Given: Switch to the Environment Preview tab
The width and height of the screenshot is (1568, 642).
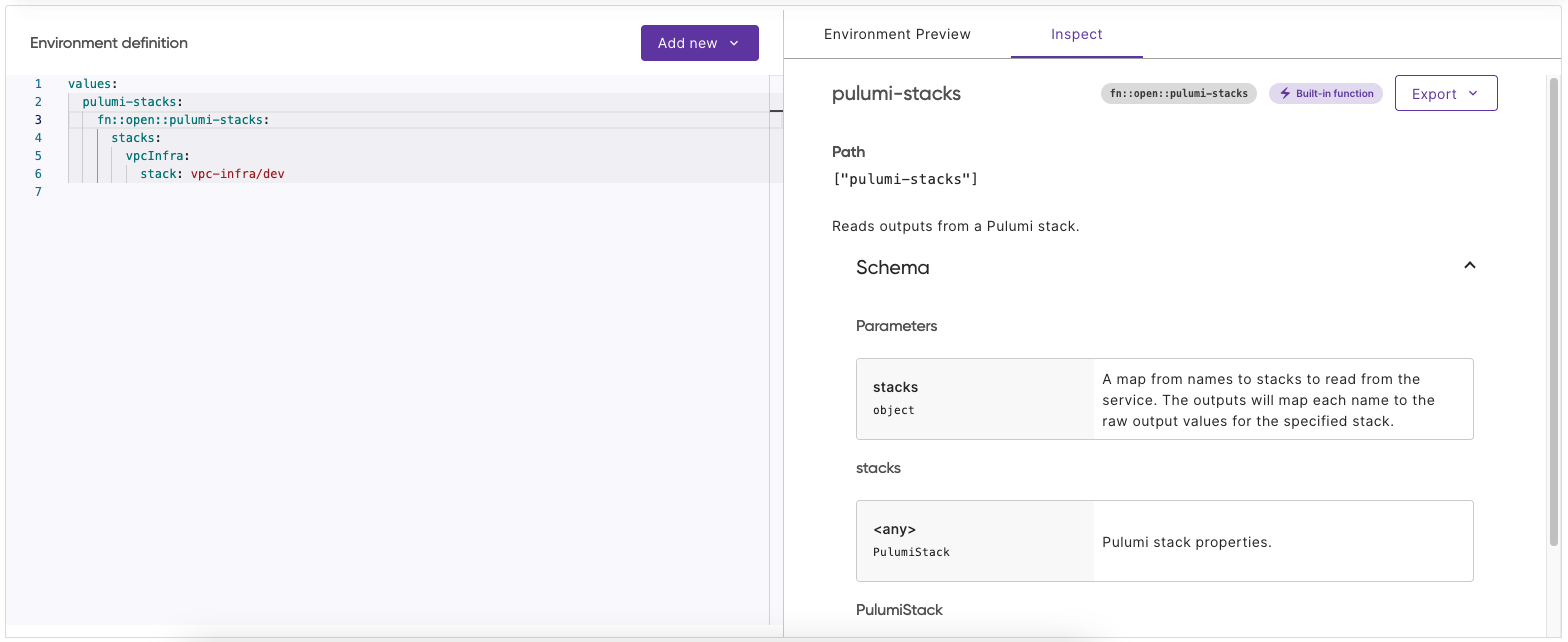Looking at the screenshot, I should pyautogui.click(x=897, y=34).
